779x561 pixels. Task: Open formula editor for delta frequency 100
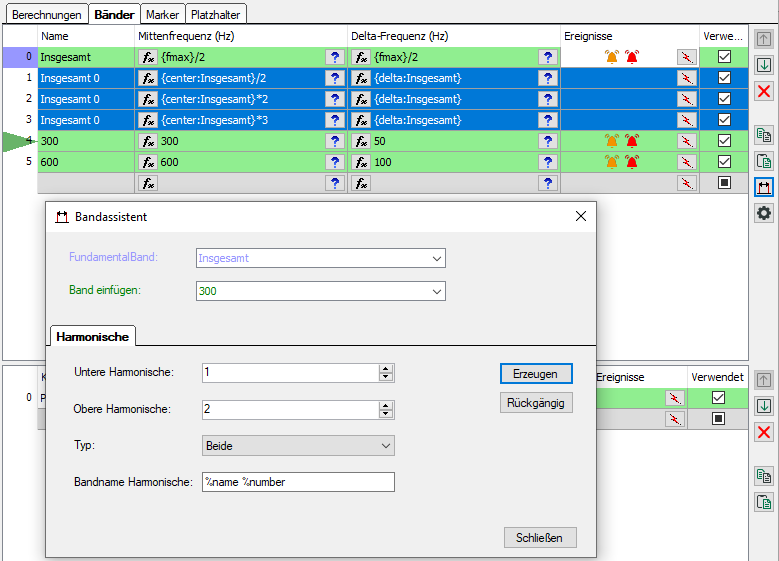361,162
